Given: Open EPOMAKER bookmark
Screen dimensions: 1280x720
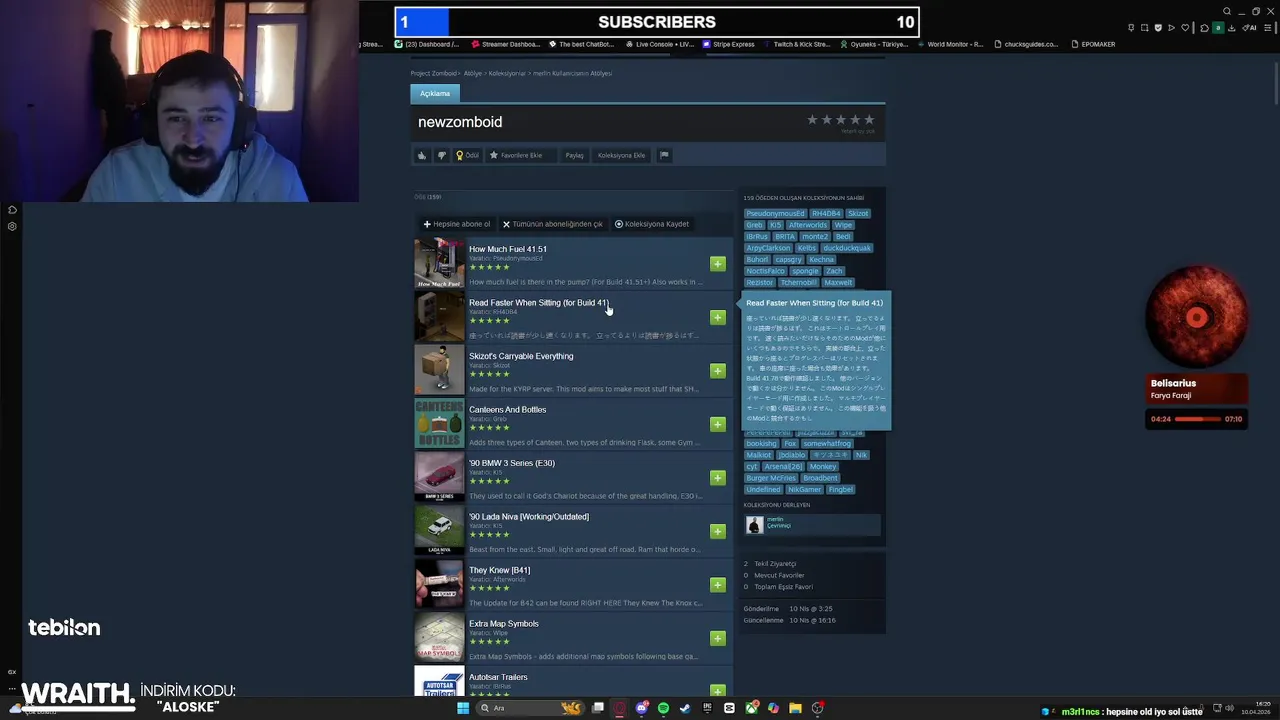Looking at the screenshot, I should [1092, 44].
